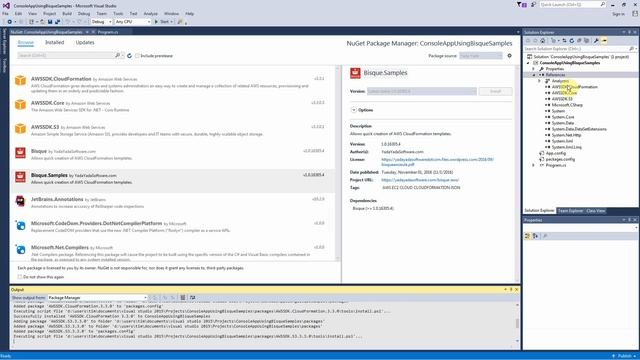Switch to the Class View tab
640x360 pixels.
[x=596, y=211]
